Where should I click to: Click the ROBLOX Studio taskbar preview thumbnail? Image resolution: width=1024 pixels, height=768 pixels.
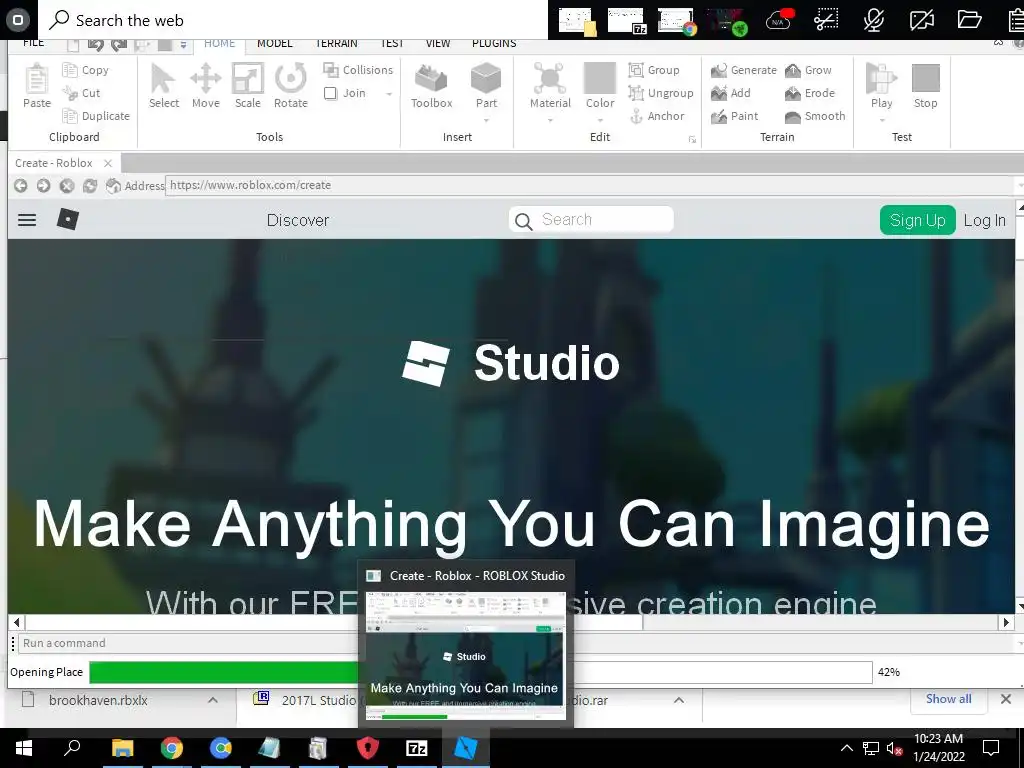point(466,656)
